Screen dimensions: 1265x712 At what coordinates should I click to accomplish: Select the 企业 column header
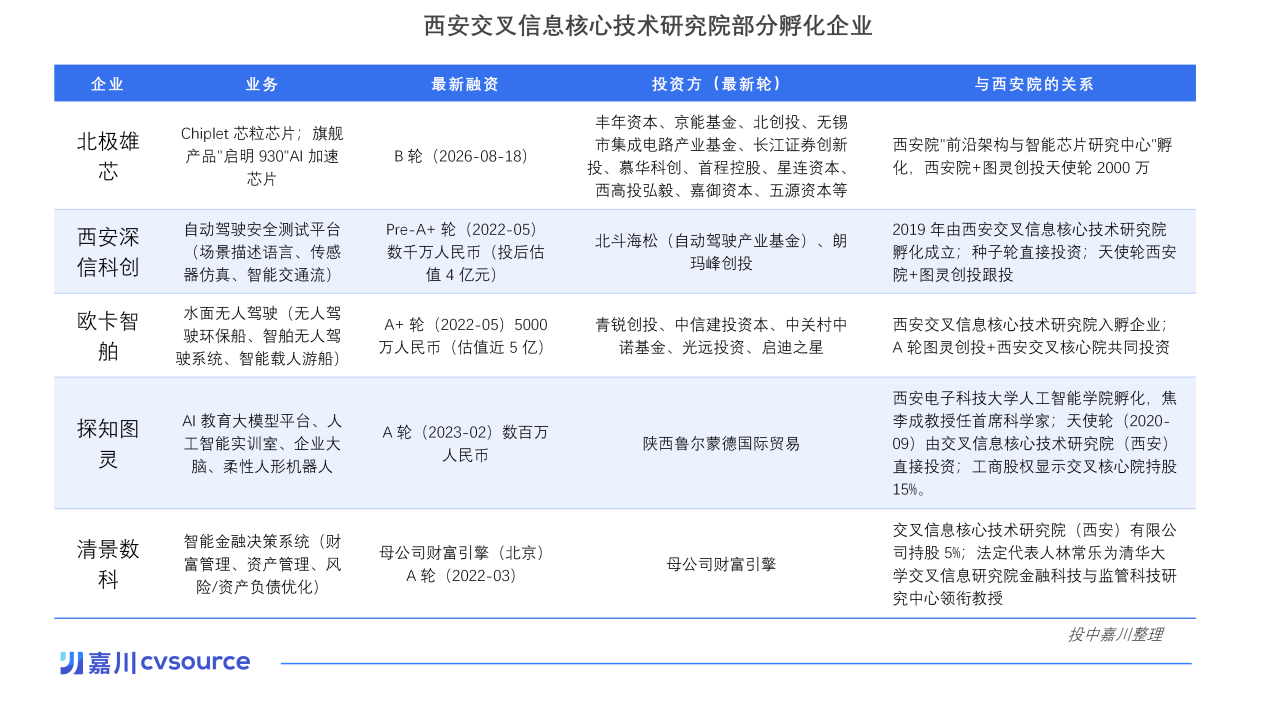(x=108, y=84)
